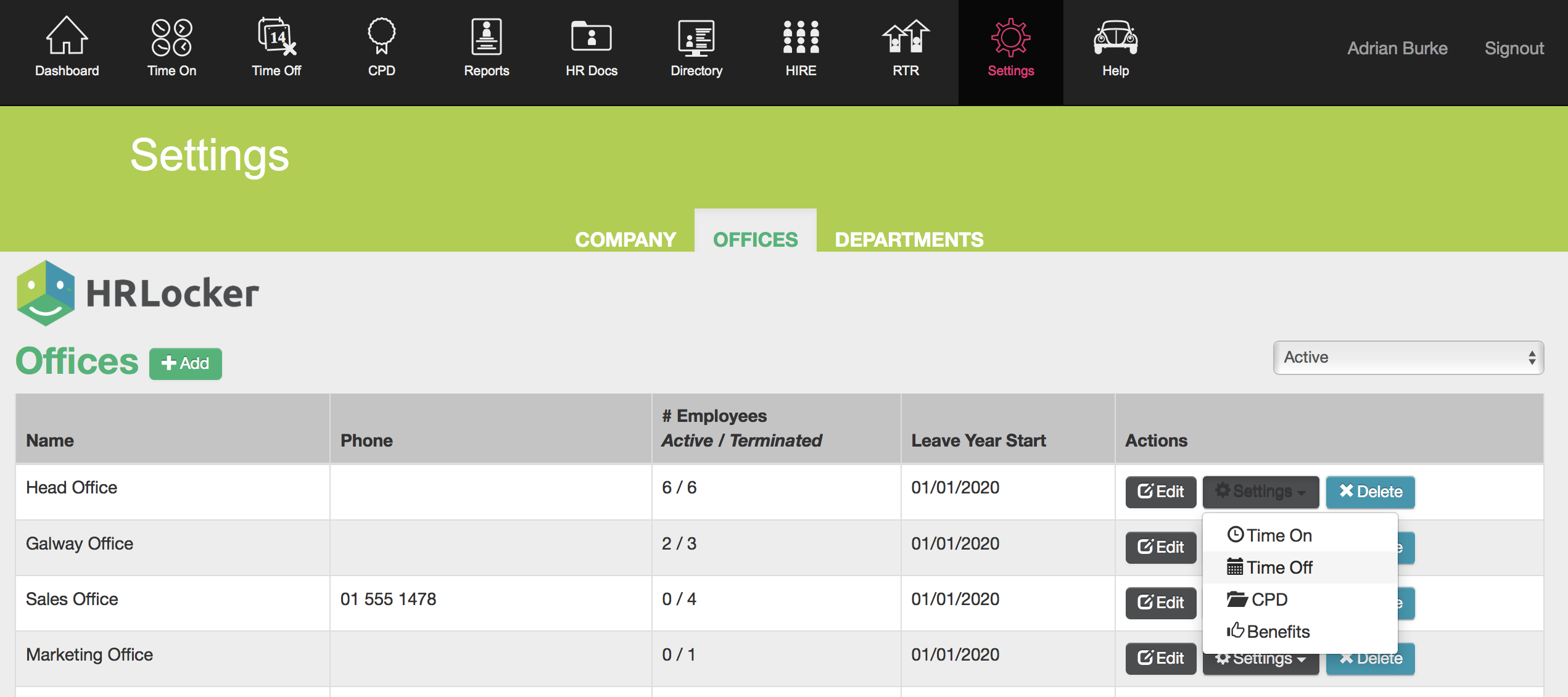This screenshot has width=1568, height=697.
Task: Delete the Head Office entry
Action: (1370, 492)
